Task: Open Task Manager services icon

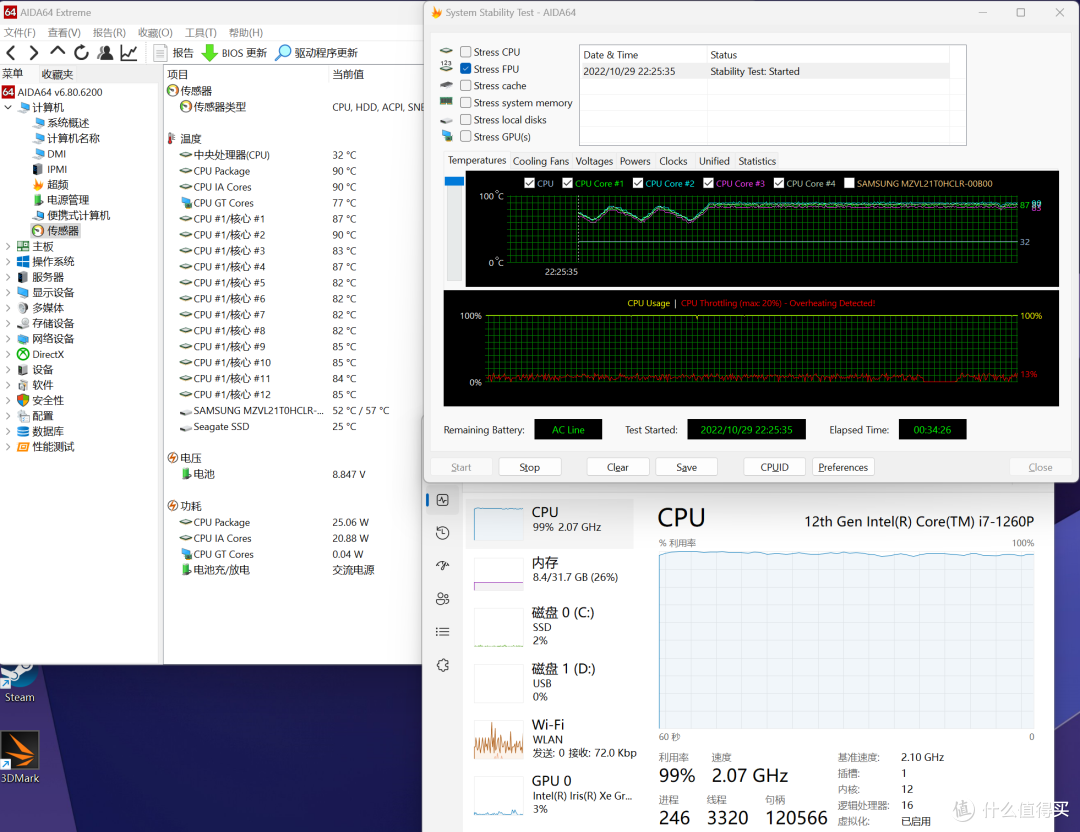Action: pos(442,665)
